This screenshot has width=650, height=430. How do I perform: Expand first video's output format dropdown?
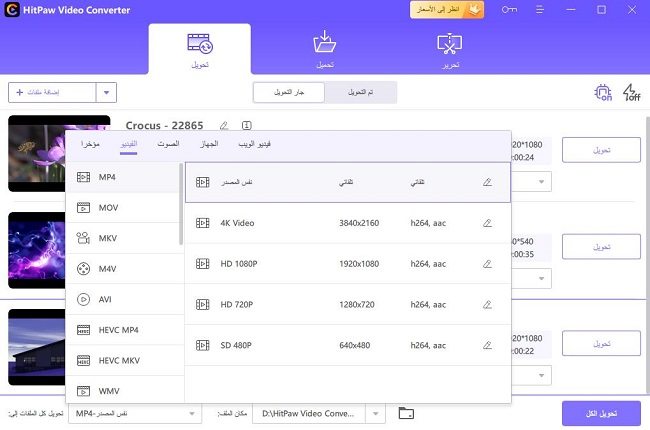541,182
